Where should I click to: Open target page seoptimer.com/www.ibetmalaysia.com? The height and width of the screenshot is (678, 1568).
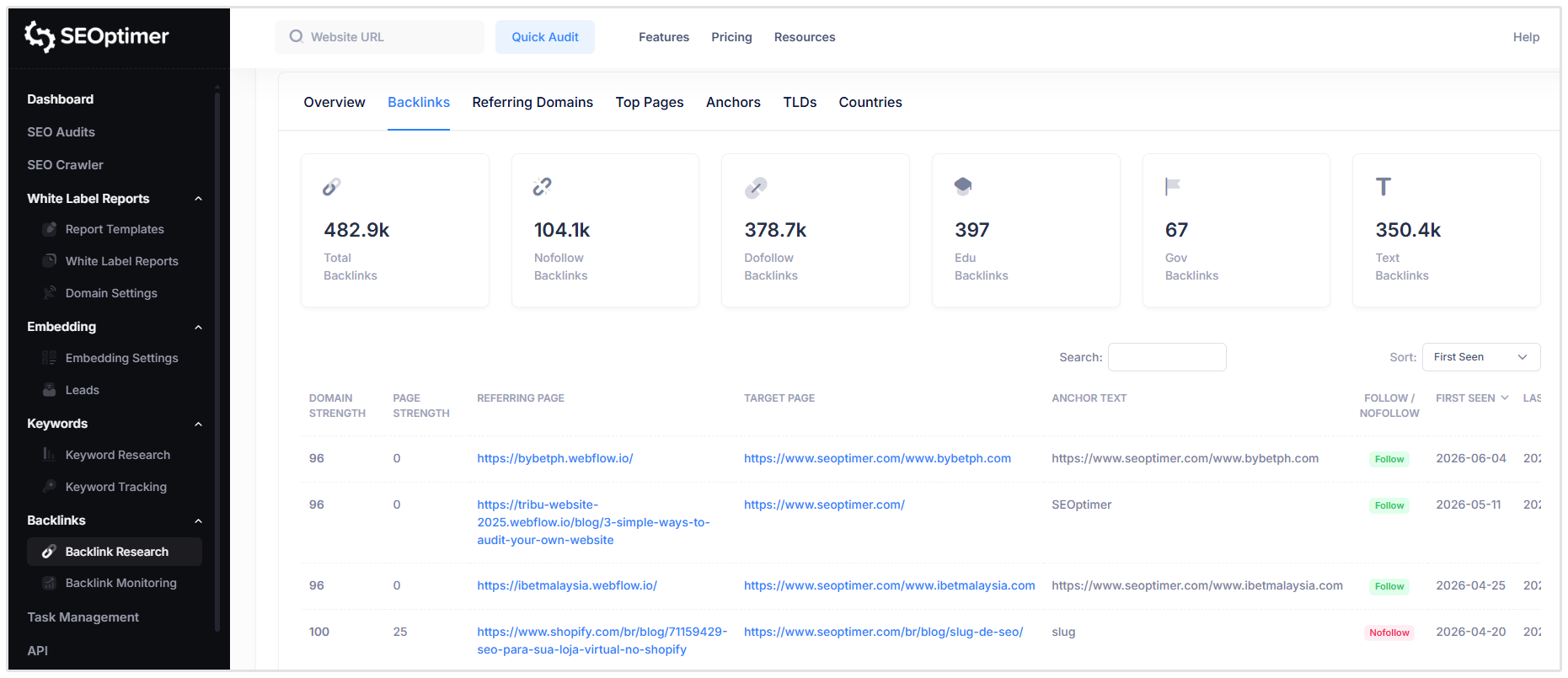coord(889,585)
